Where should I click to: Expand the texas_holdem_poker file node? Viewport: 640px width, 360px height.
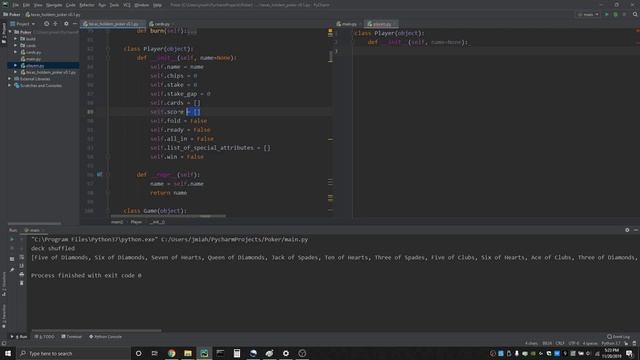point(16,72)
